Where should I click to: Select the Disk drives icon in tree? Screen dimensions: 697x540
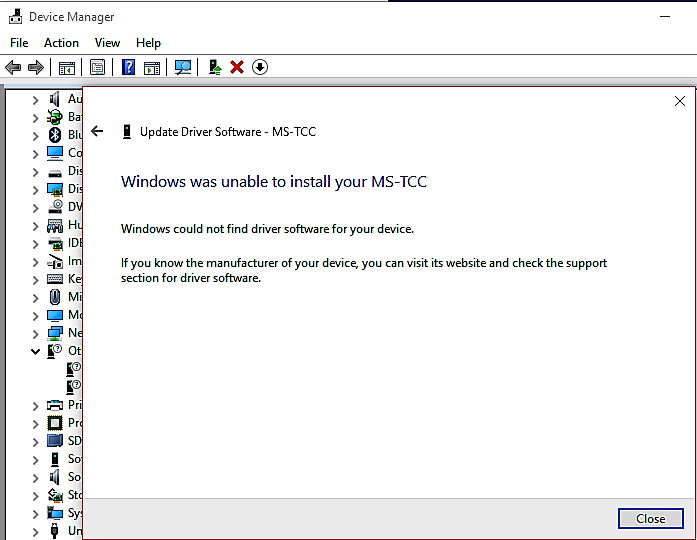coord(55,173)
